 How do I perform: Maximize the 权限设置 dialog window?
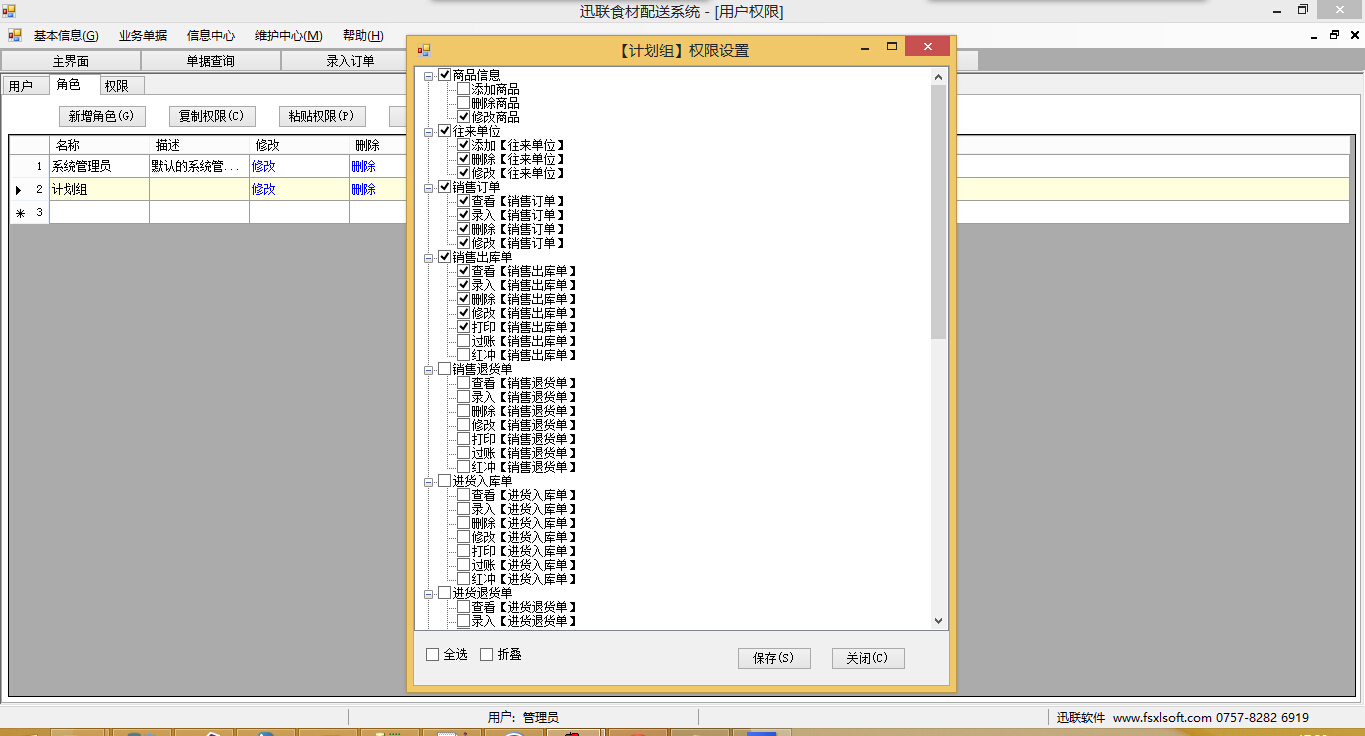click(892, 47)
